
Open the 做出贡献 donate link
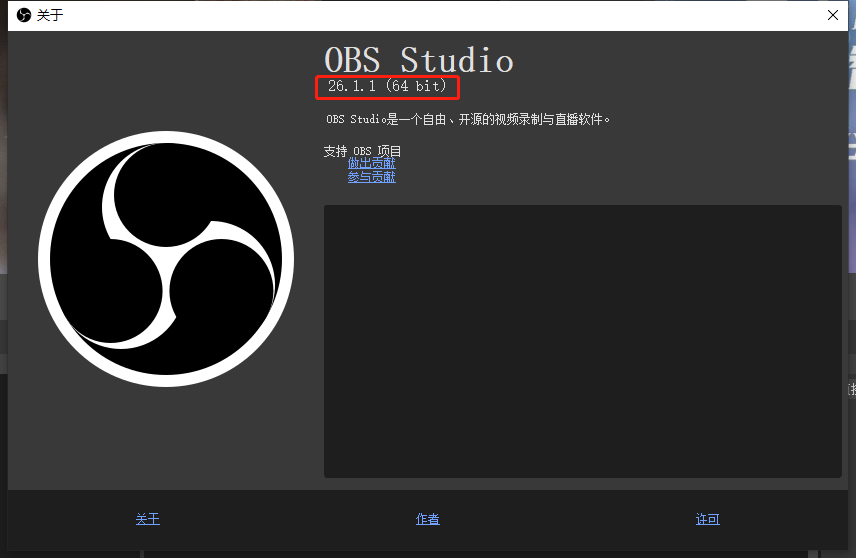point(371,163)
